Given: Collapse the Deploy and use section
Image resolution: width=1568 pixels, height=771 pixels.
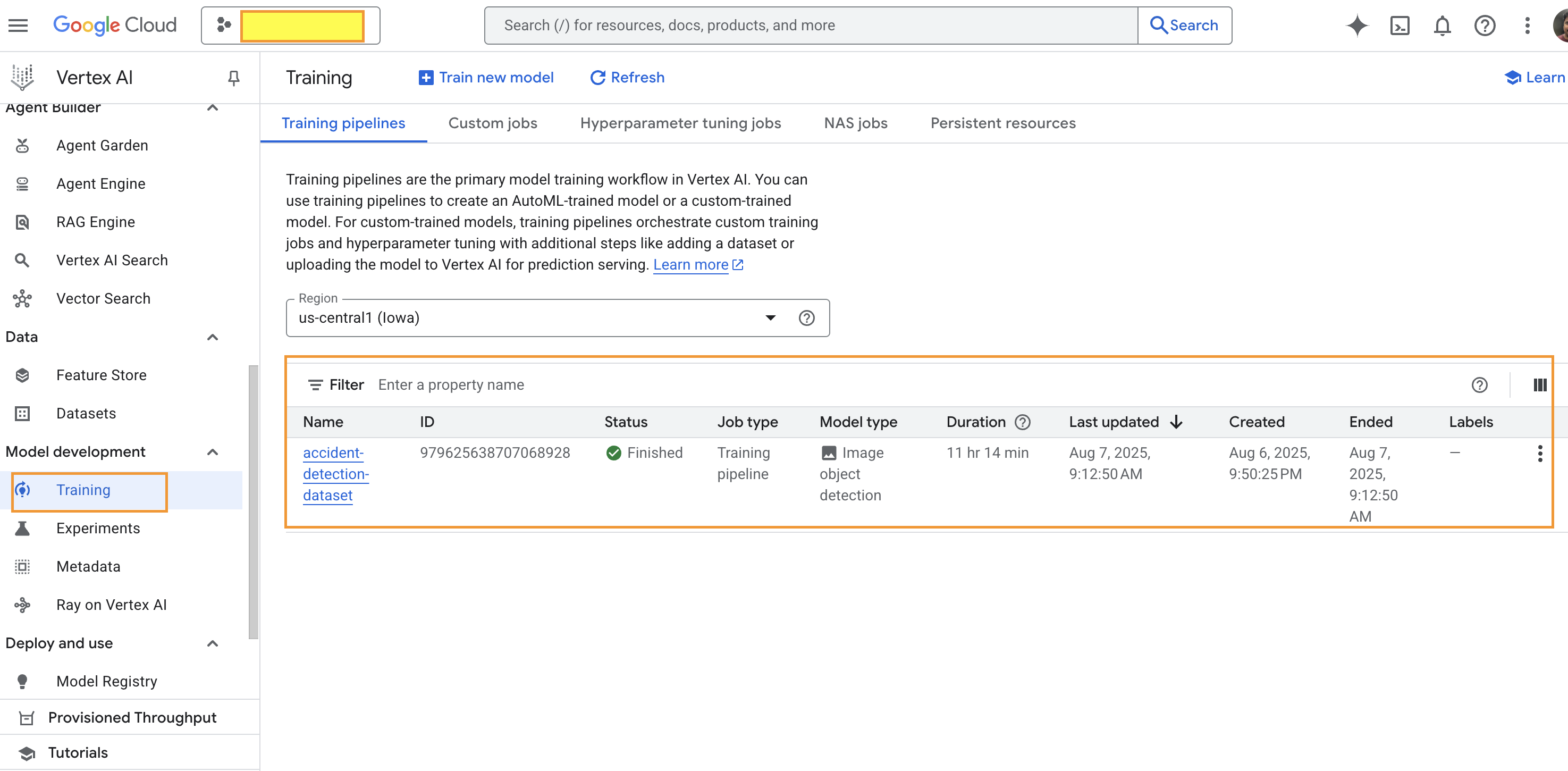Looking at the screenshot, I should tap(213, 644).
